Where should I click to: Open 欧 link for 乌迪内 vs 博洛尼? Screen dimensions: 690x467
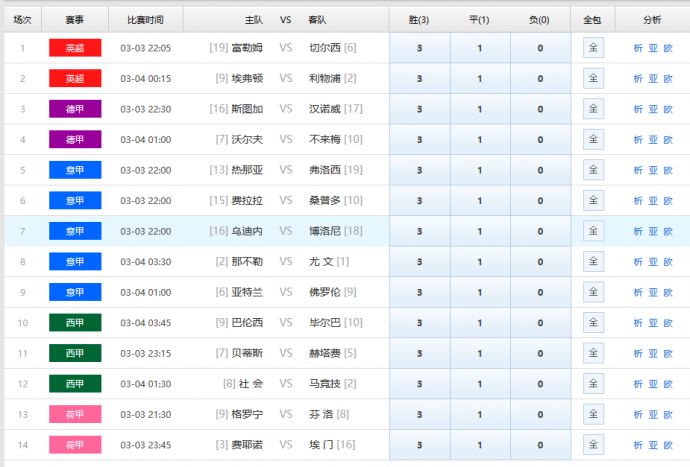(668, 231)
